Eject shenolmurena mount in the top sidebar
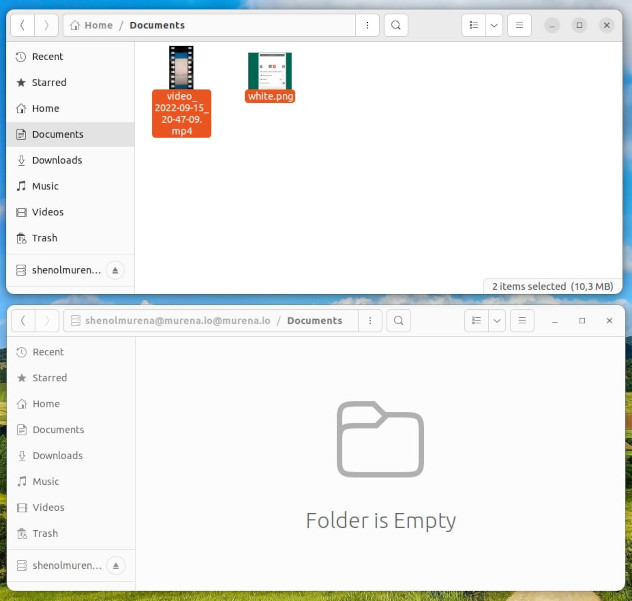The width and height of the screenshot is (632, 601). click(115, 270)
